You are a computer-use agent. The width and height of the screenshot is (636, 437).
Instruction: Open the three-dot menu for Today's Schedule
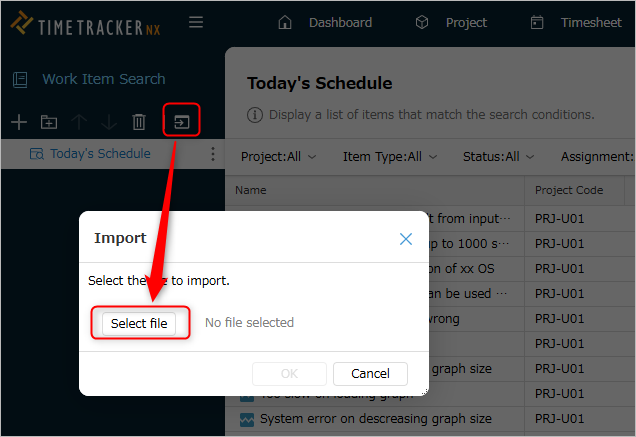(x=213, y=154)
